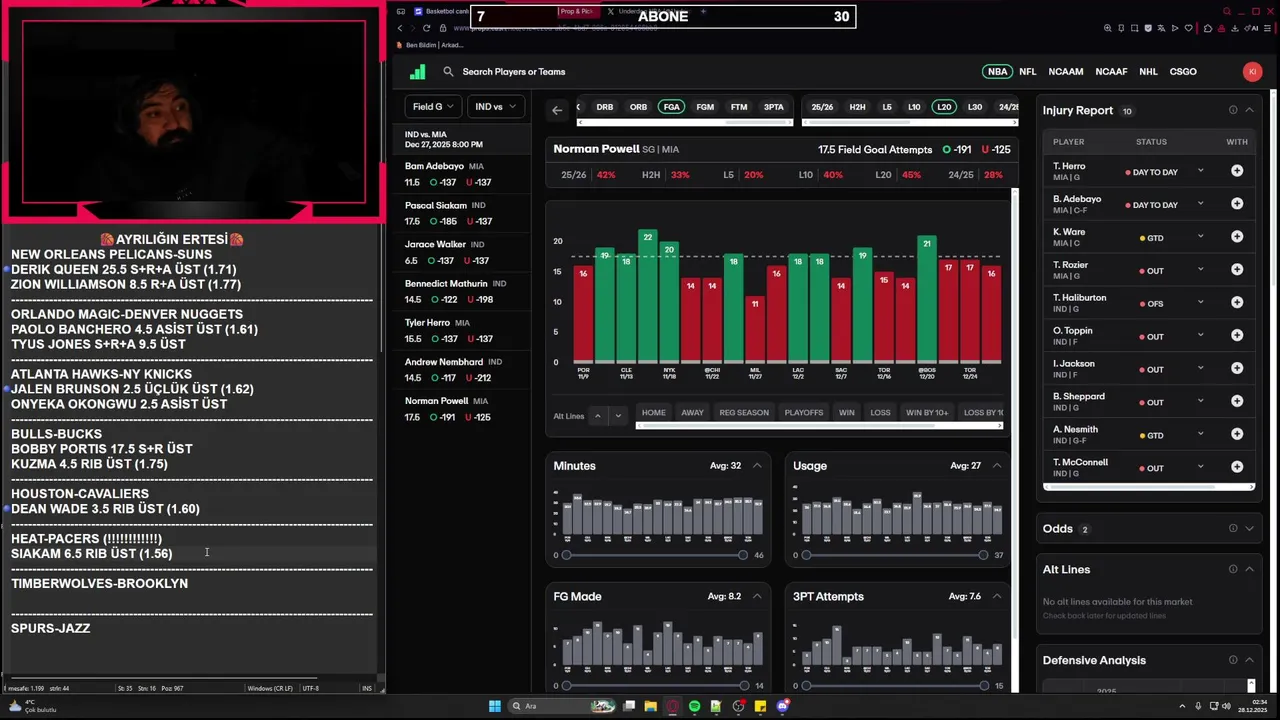1280x720 pixels.
Task: Toggle the FGM stat pill
Action: 705,107
